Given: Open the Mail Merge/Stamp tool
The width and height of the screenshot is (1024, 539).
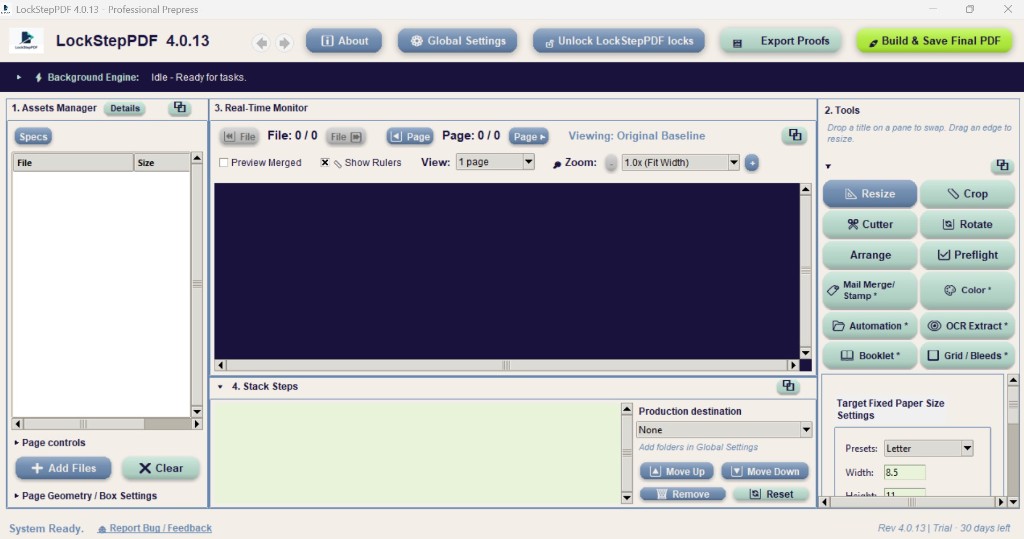Looking at the screenshot, I should [x=870, y=290].
